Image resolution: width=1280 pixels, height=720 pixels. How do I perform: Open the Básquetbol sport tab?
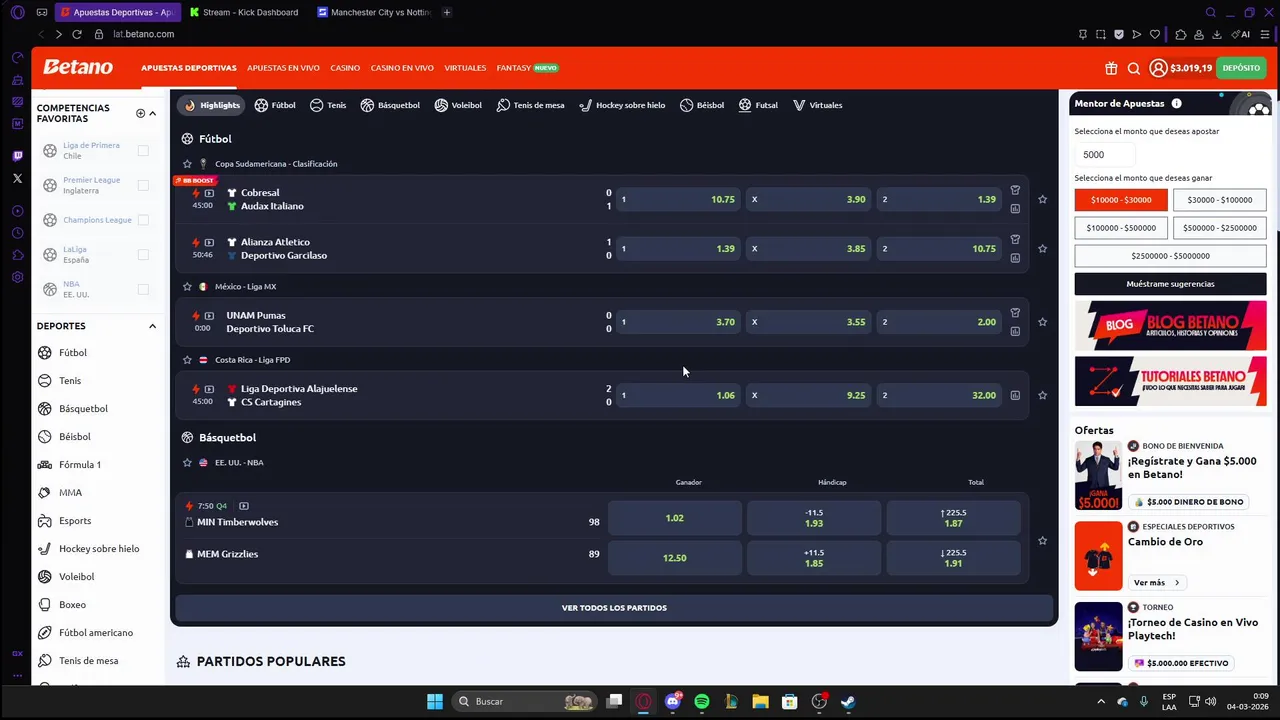[390, 105]
